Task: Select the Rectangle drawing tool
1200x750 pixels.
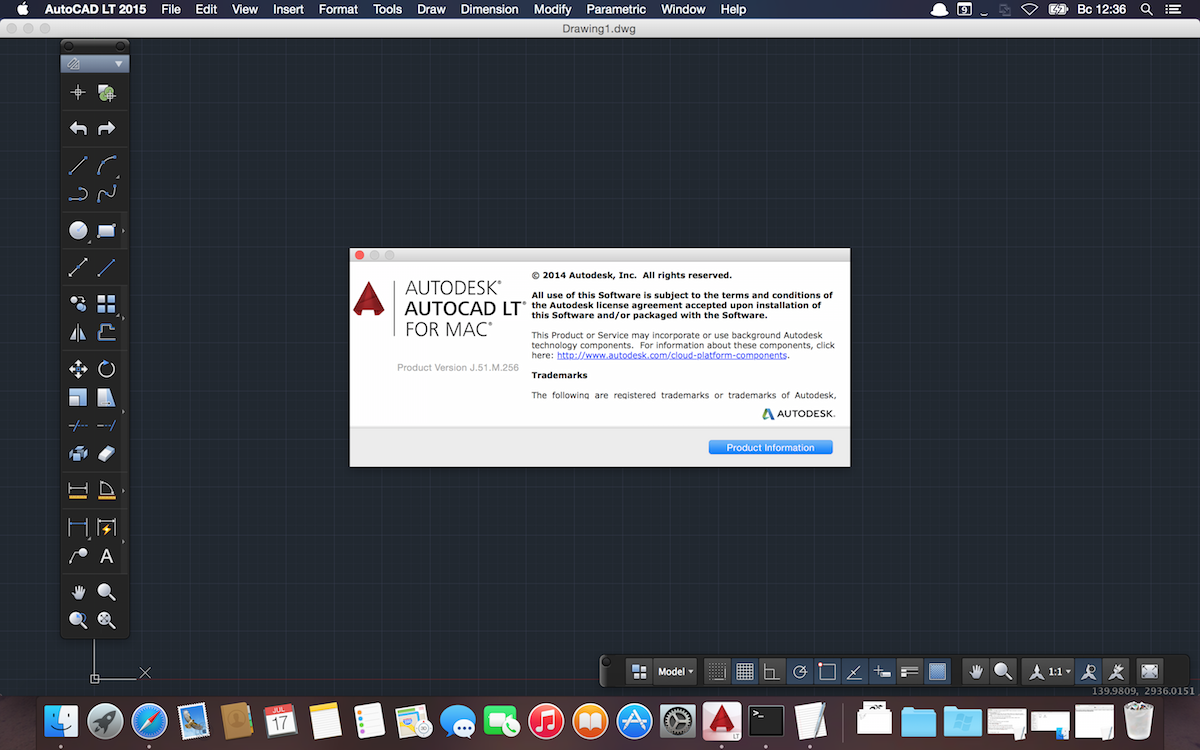Action: [x=106, y=231]
